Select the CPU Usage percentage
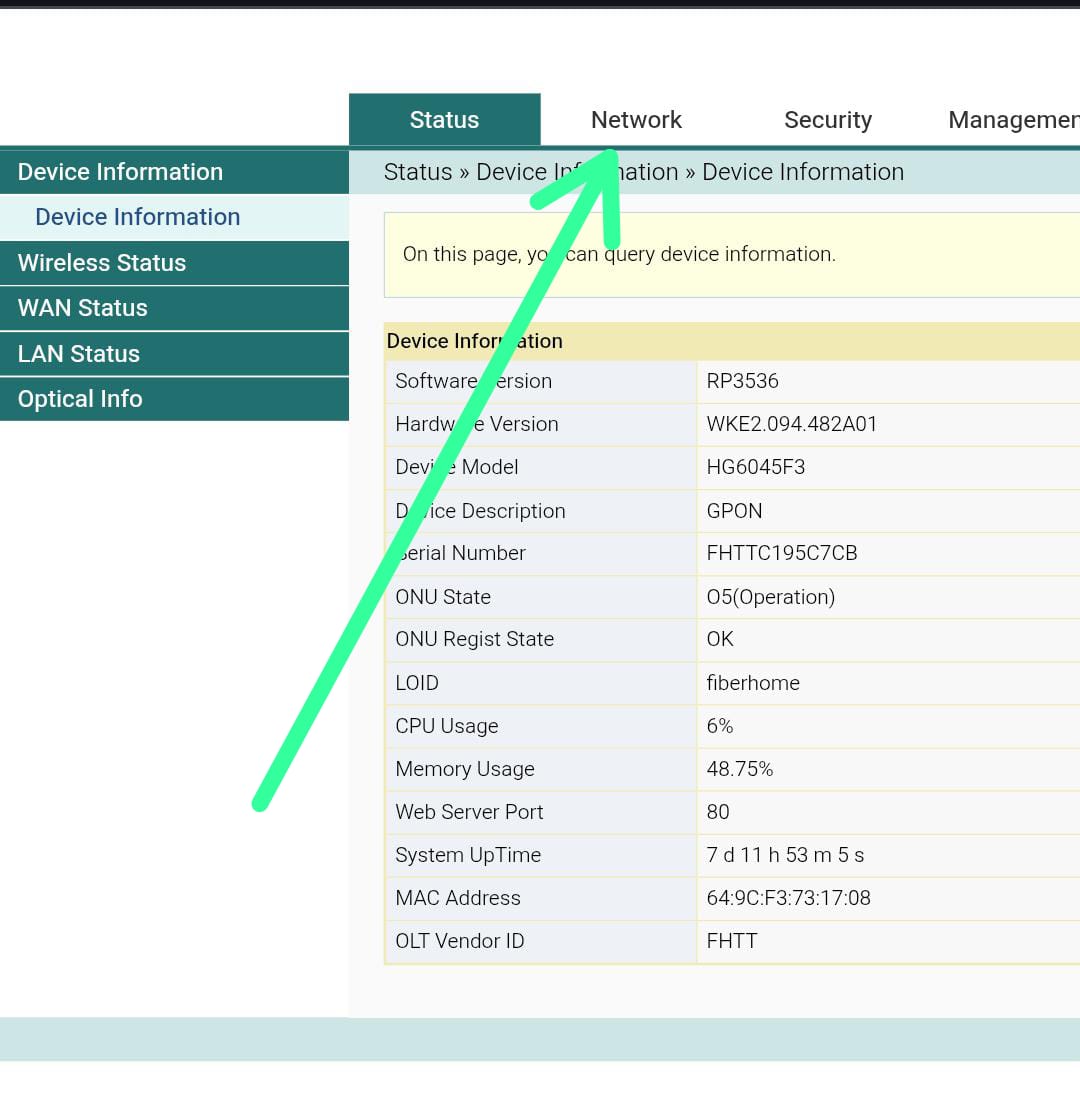Viewport: 1080px width, 1096px height. 719,726
